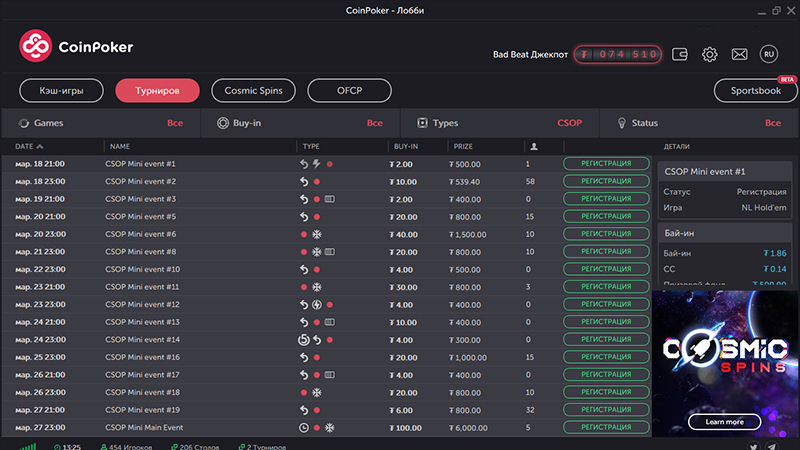Click the RU language selector
The width and height of the screenshot is (800, 450).
[768, 54]
